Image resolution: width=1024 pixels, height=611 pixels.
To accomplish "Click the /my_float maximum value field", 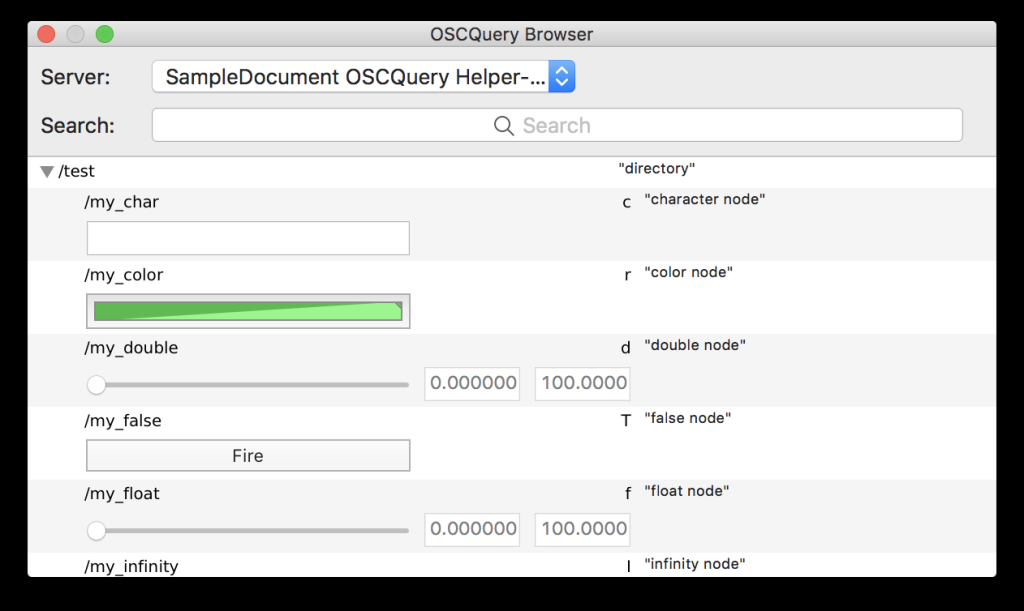I will pyautogui.click(x=582, y=529).
